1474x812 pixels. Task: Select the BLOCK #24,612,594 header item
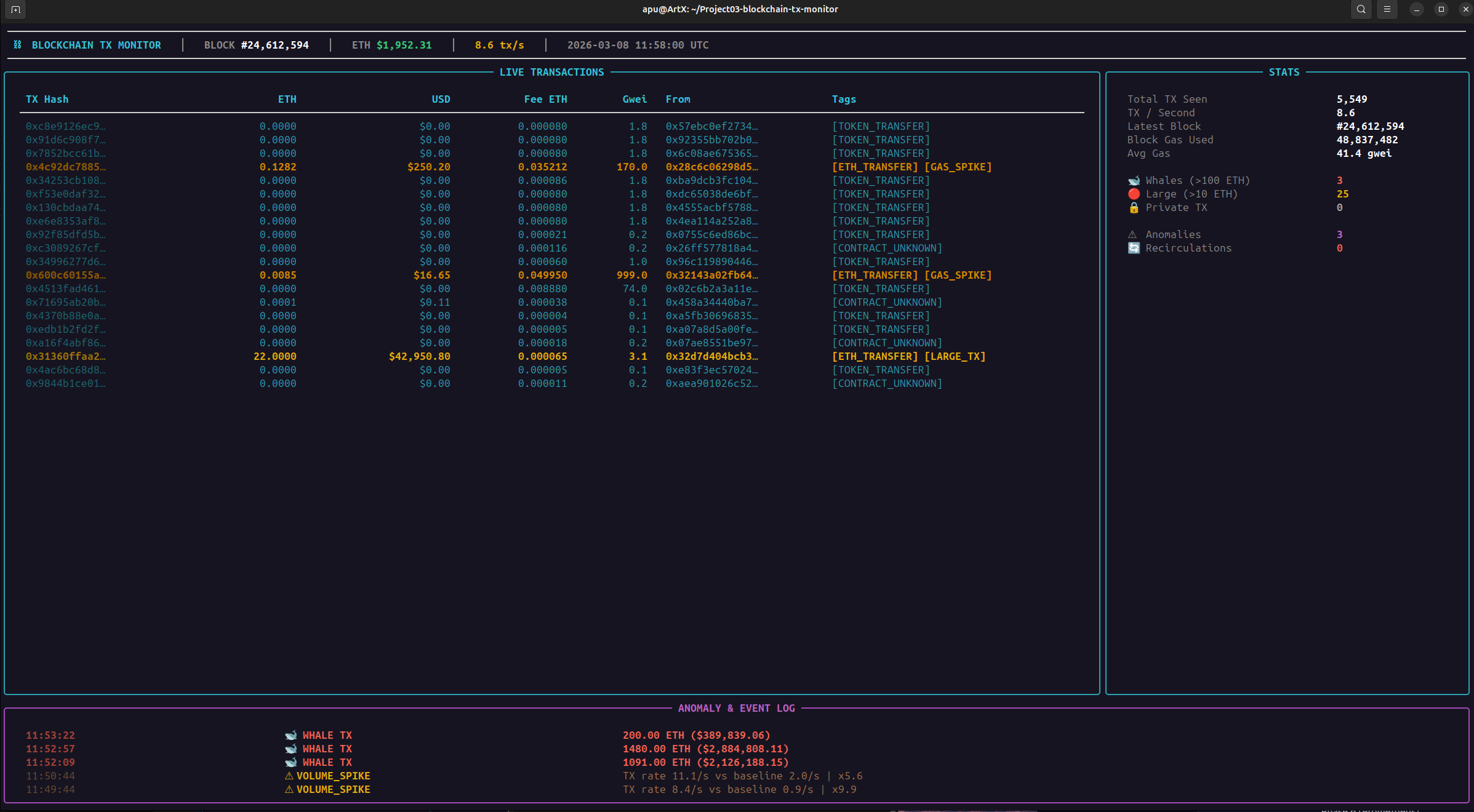point(257,45)
